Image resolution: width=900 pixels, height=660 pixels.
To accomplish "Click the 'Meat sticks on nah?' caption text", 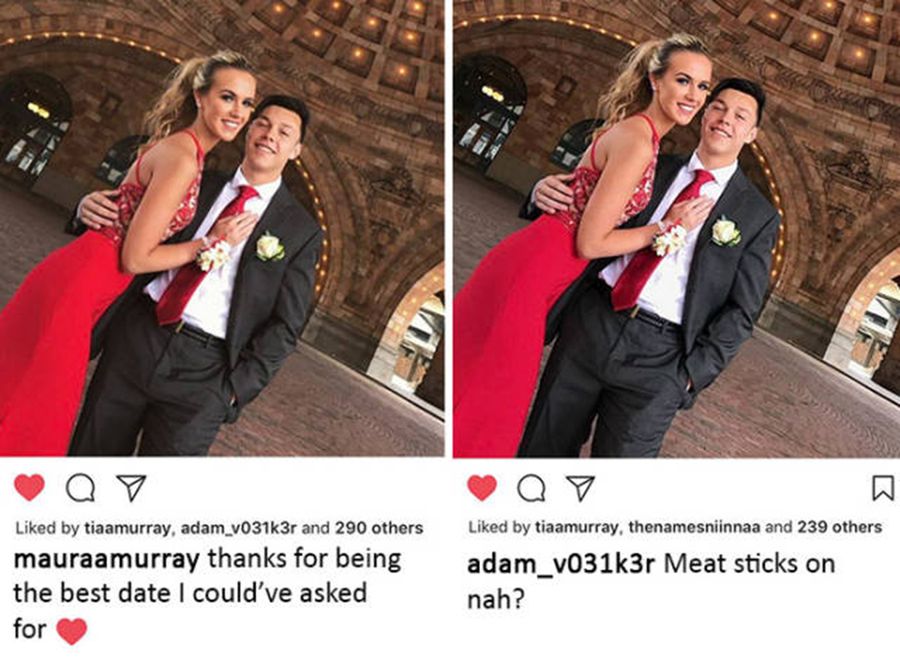I will coord(651,582).
